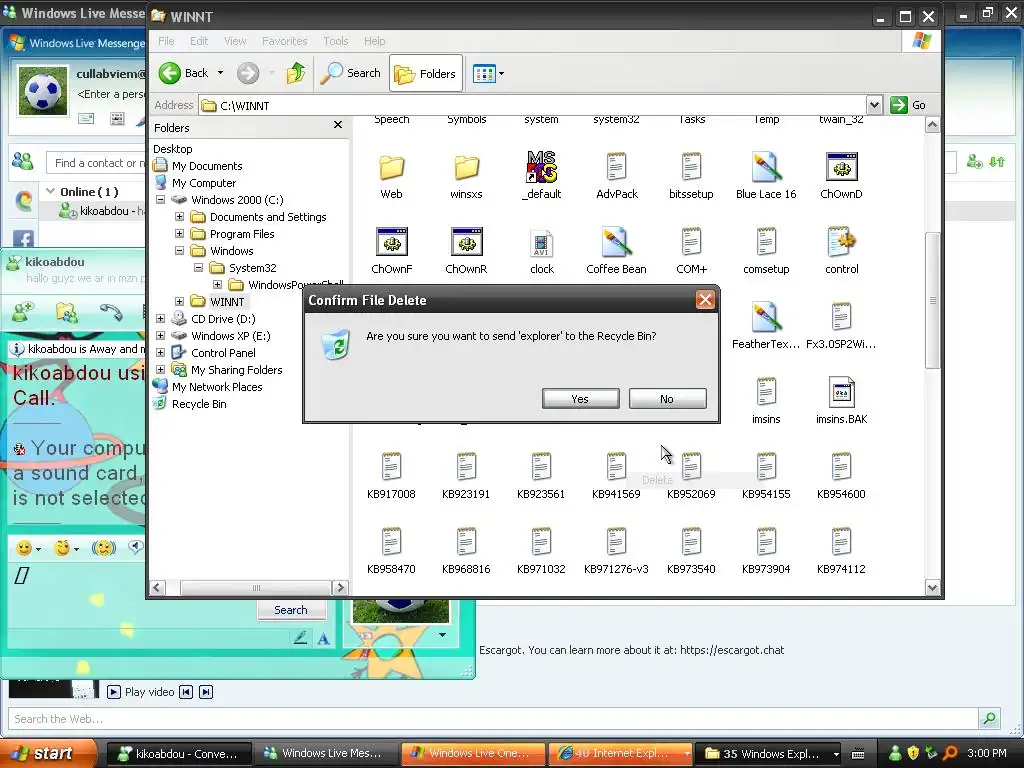Click the Up folder toolbar icon
Viewport: 1024px width, 768px height.
296,73
